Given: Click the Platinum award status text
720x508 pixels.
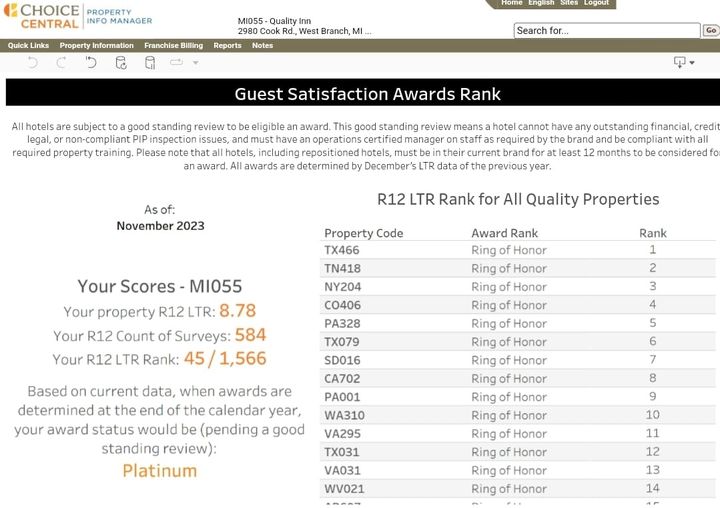Looking at the screenshot, I should pos(160,471).
